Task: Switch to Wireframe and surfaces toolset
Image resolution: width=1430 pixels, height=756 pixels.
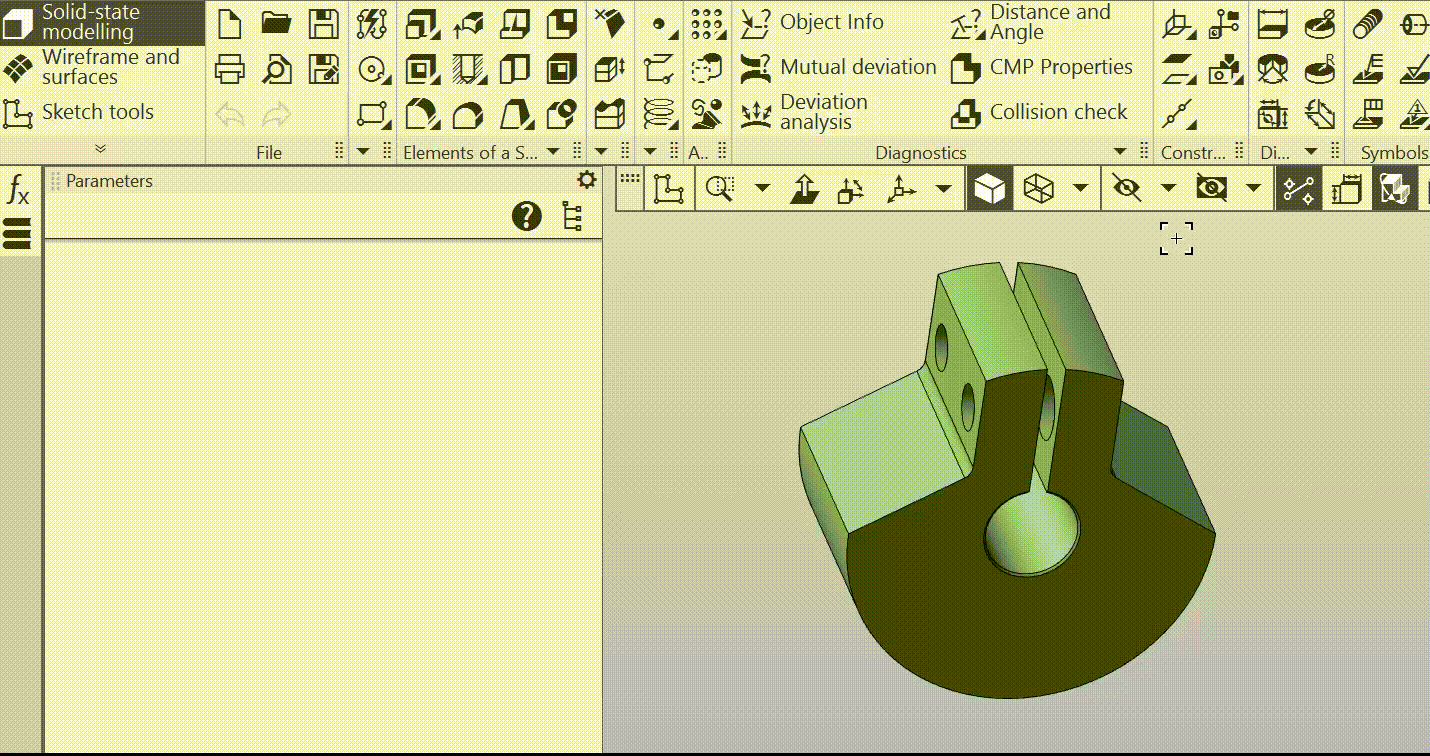Action: click(100, 68)
